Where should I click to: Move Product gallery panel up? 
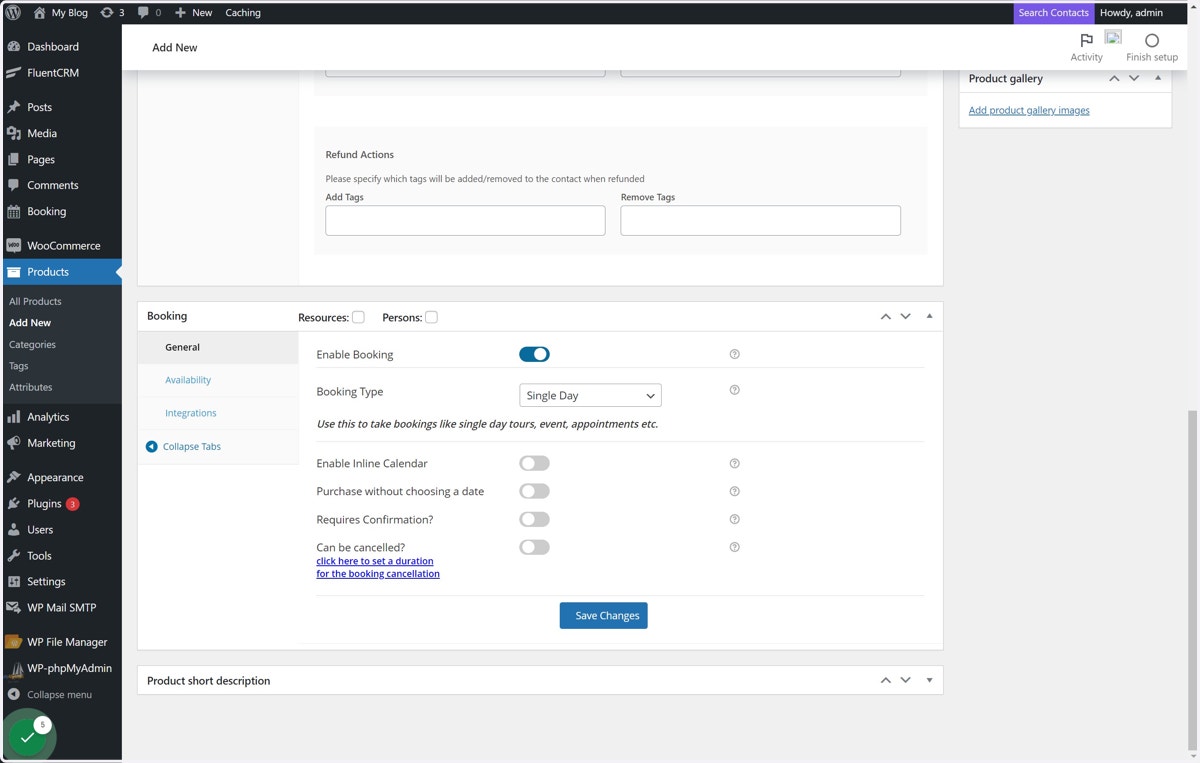pos(1114,78)
